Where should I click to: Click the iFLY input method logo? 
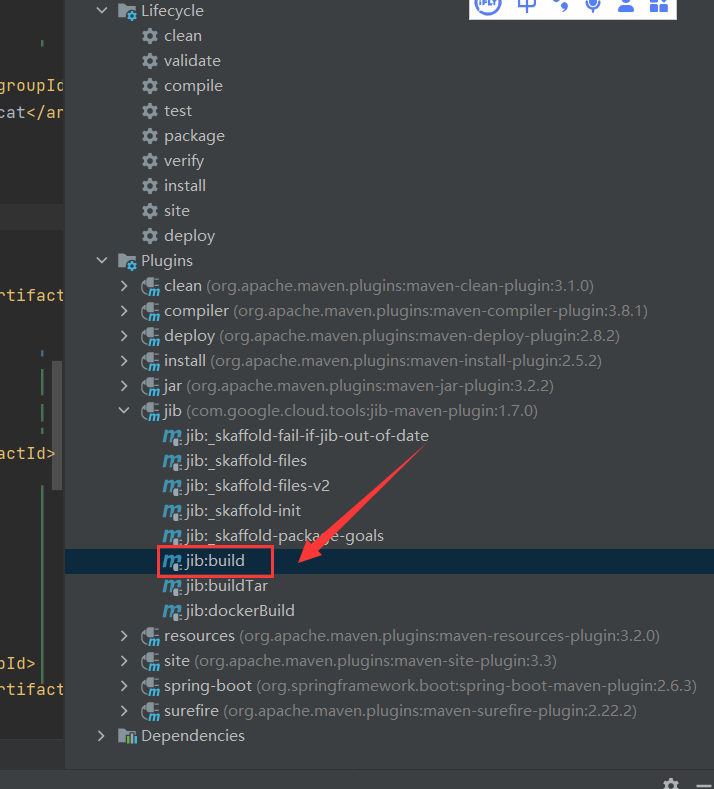(488, 6)
